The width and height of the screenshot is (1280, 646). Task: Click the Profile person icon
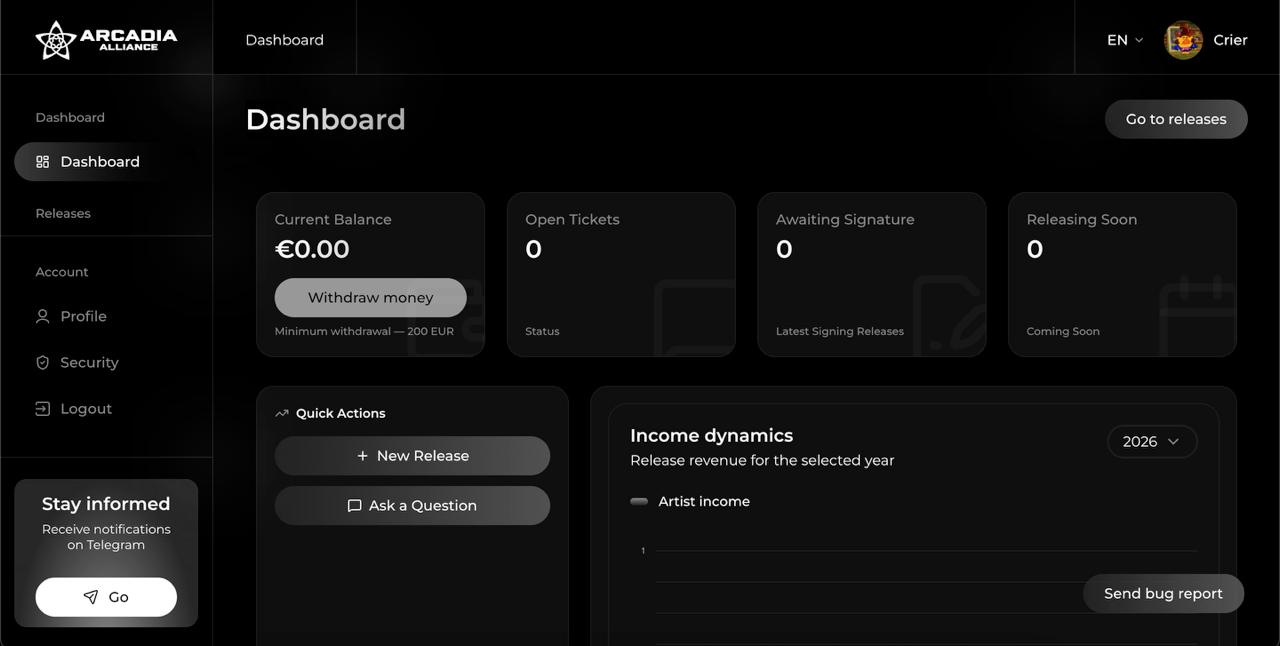point(42,316)
